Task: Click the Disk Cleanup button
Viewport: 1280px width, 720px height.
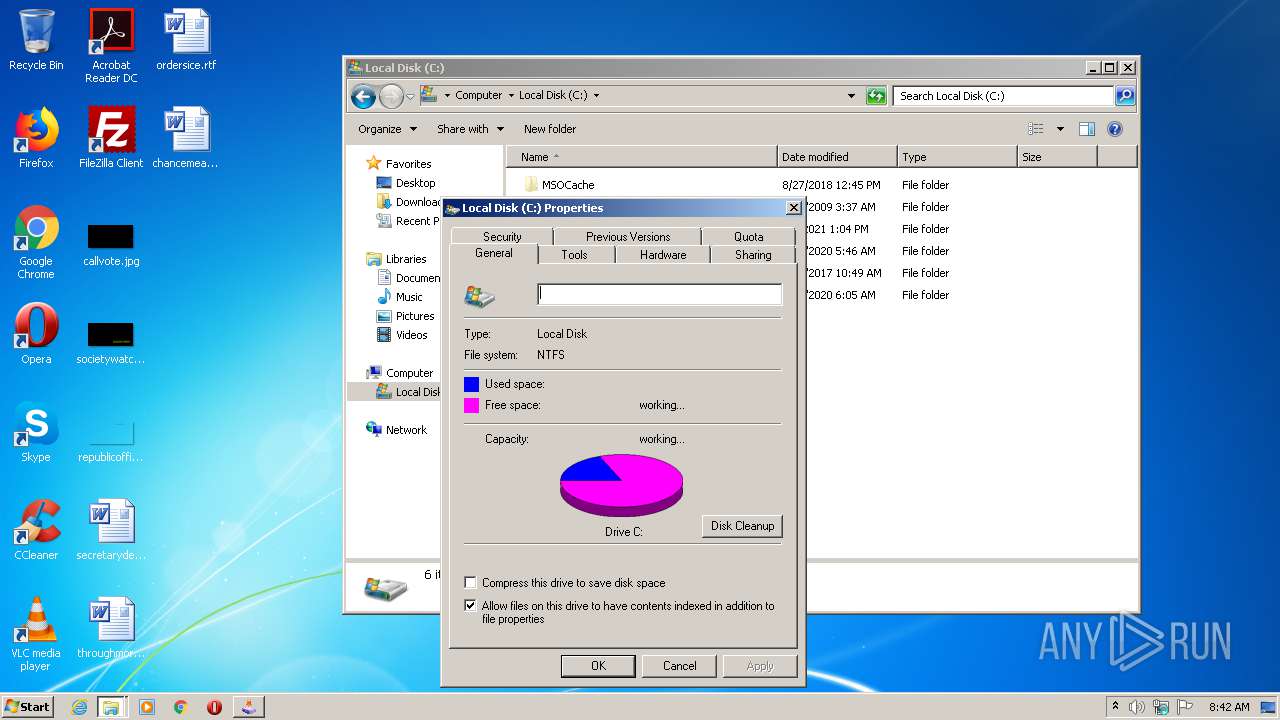Action: 742,526
